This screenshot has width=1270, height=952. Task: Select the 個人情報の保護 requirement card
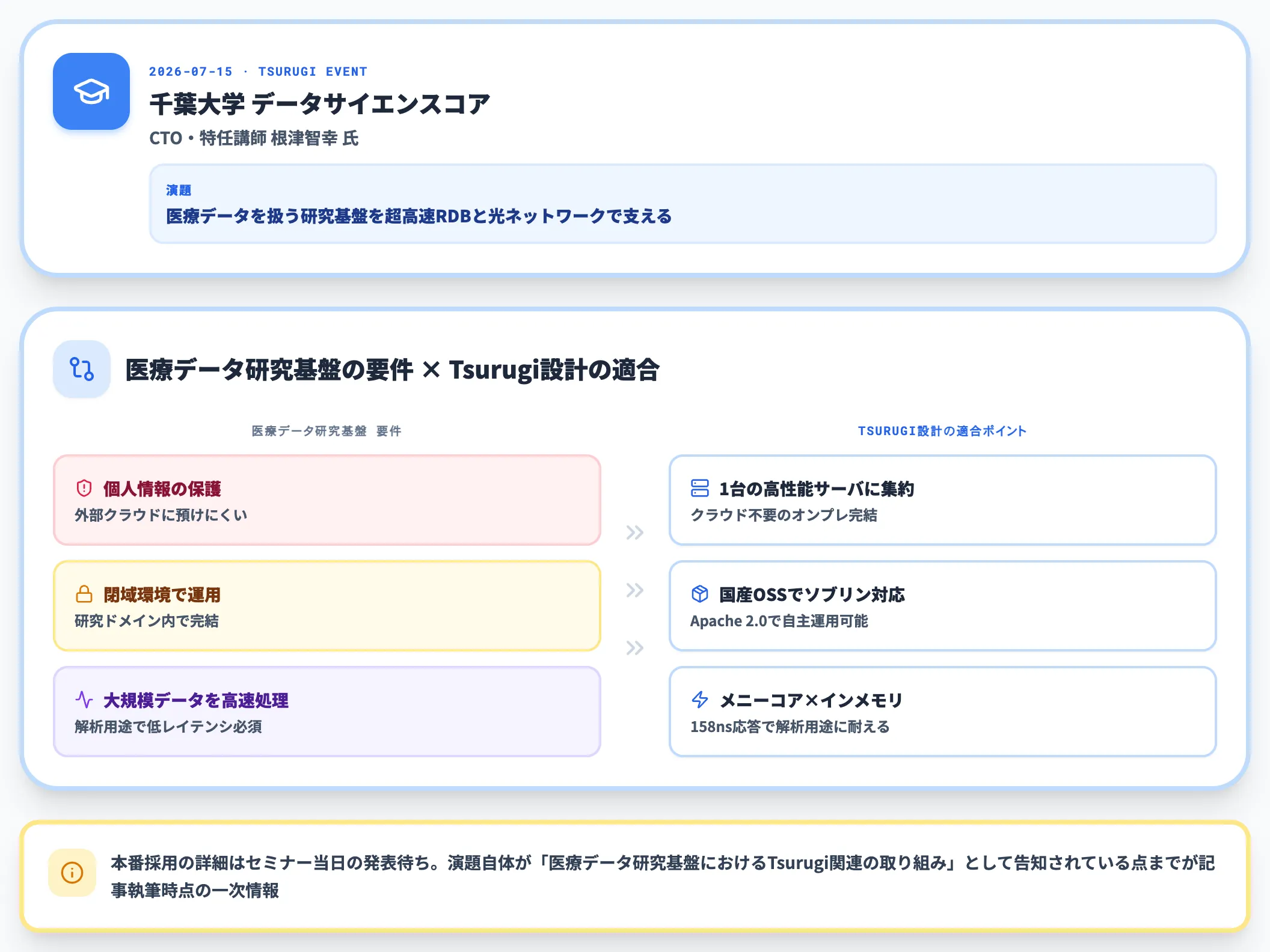[x=327, y=500]
